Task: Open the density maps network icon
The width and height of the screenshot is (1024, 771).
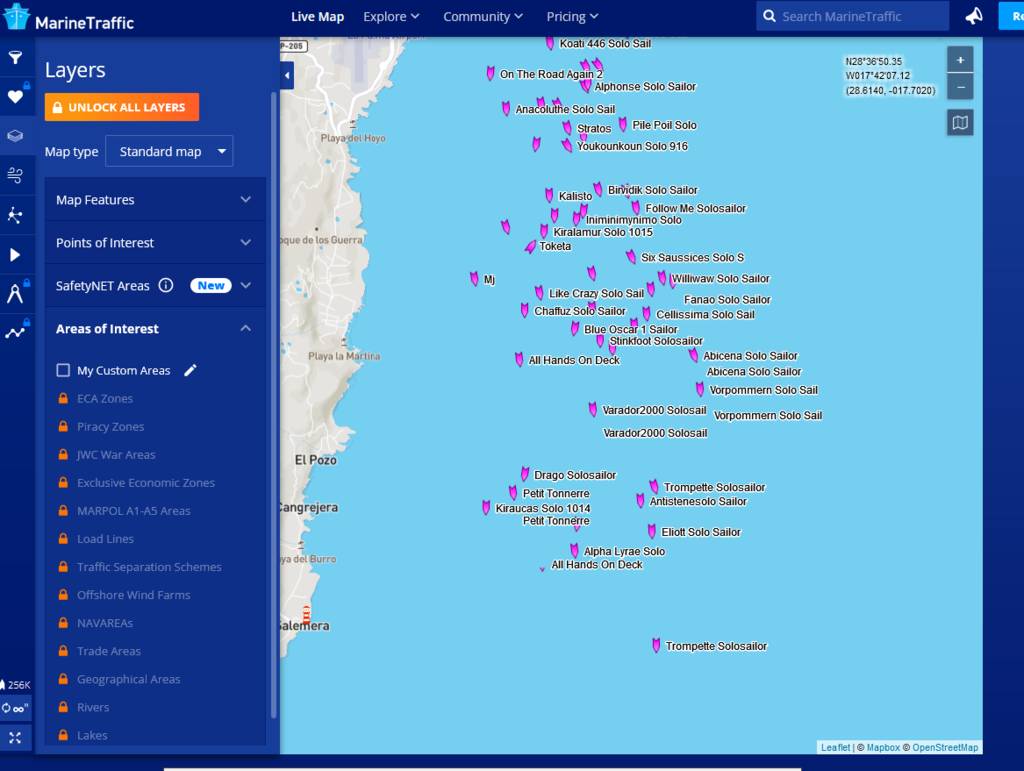Action: point(15,215)
